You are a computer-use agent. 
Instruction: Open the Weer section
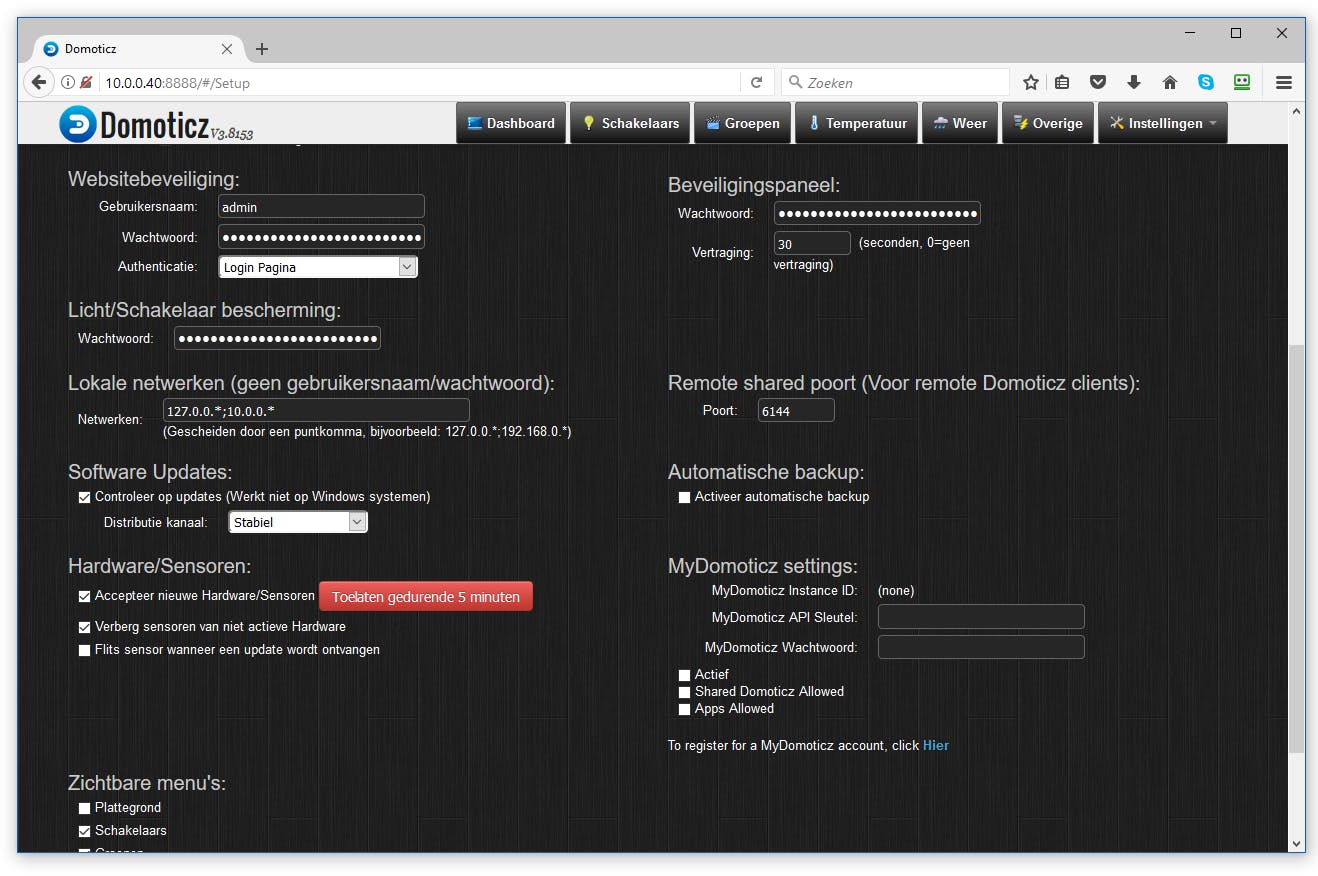pyautogui.click(x=960, y=123)
